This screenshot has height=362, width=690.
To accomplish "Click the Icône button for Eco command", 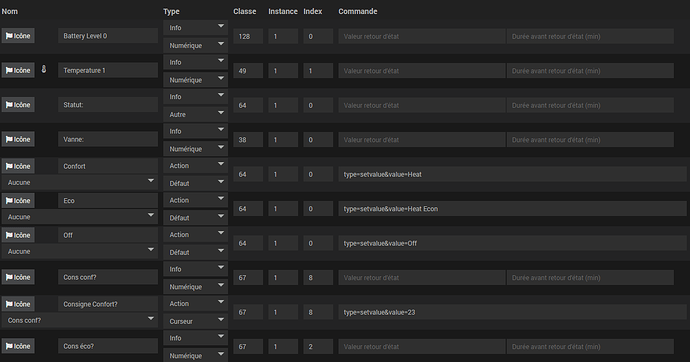I will 18,201.
